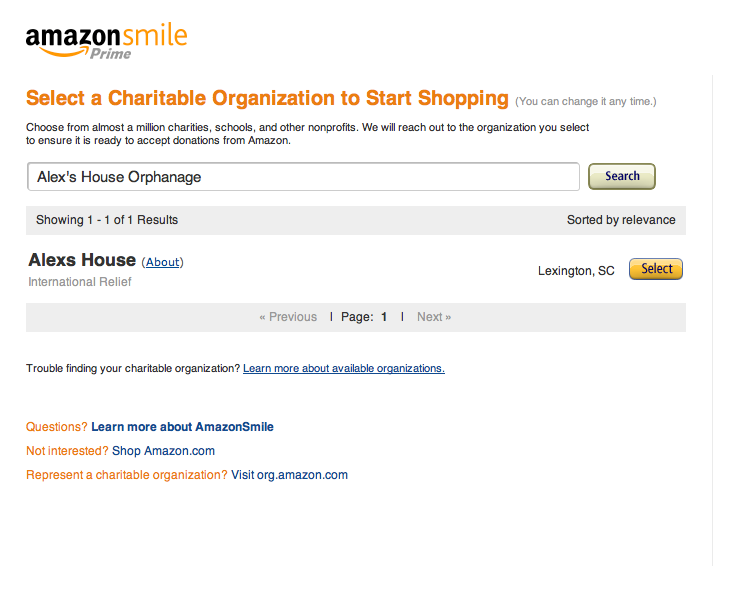Click the charity search input field
Screen dimensions: 730x612
(x=304, y=176)
